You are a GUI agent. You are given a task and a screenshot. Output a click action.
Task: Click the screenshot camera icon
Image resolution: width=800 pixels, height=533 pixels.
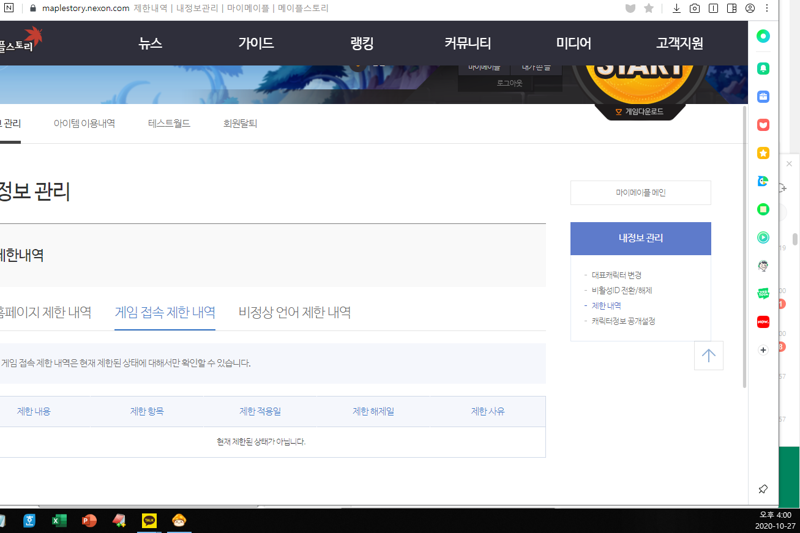coord(694,8)
